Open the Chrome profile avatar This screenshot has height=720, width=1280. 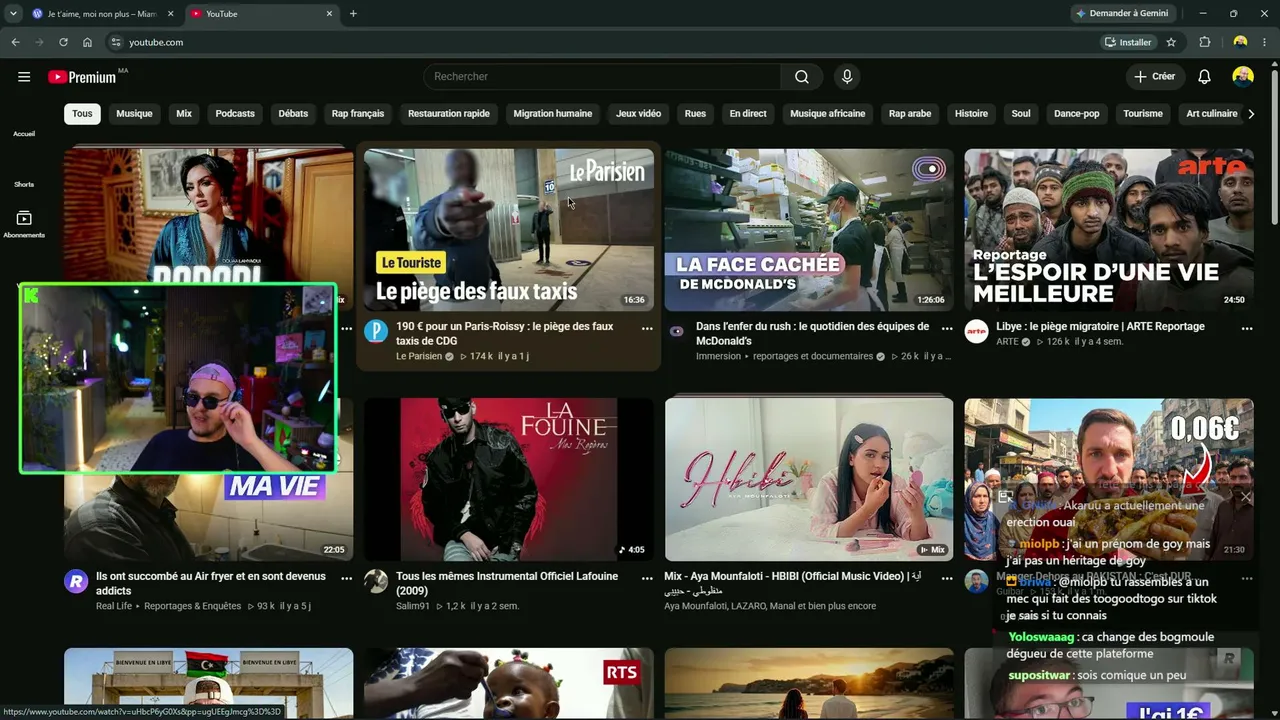[x=1240, y=42]
